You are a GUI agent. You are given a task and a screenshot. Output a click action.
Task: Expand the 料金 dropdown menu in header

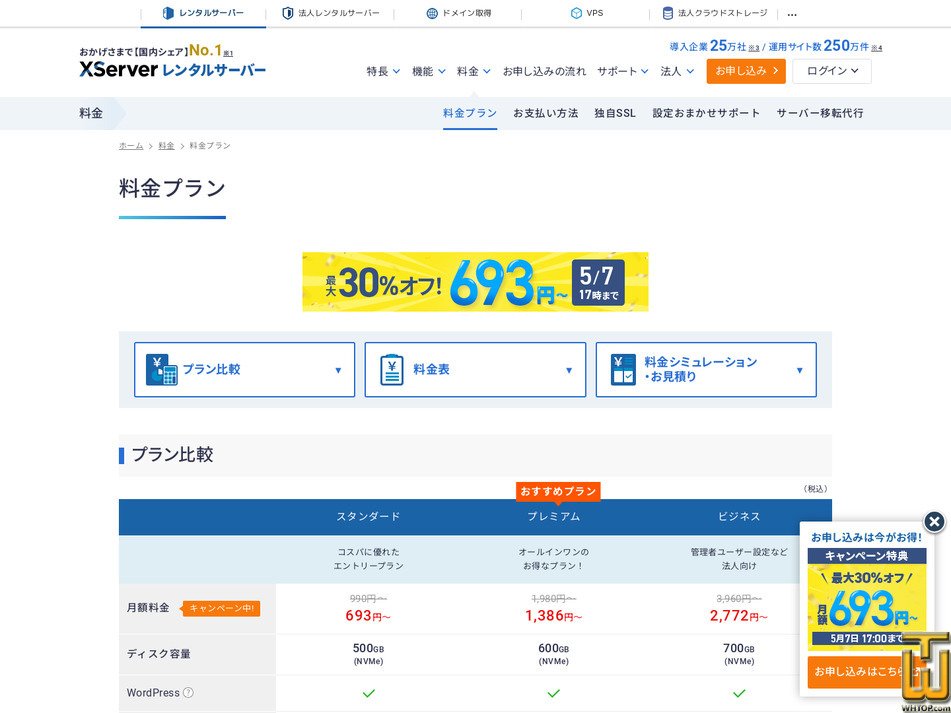[x=474, y=72]
